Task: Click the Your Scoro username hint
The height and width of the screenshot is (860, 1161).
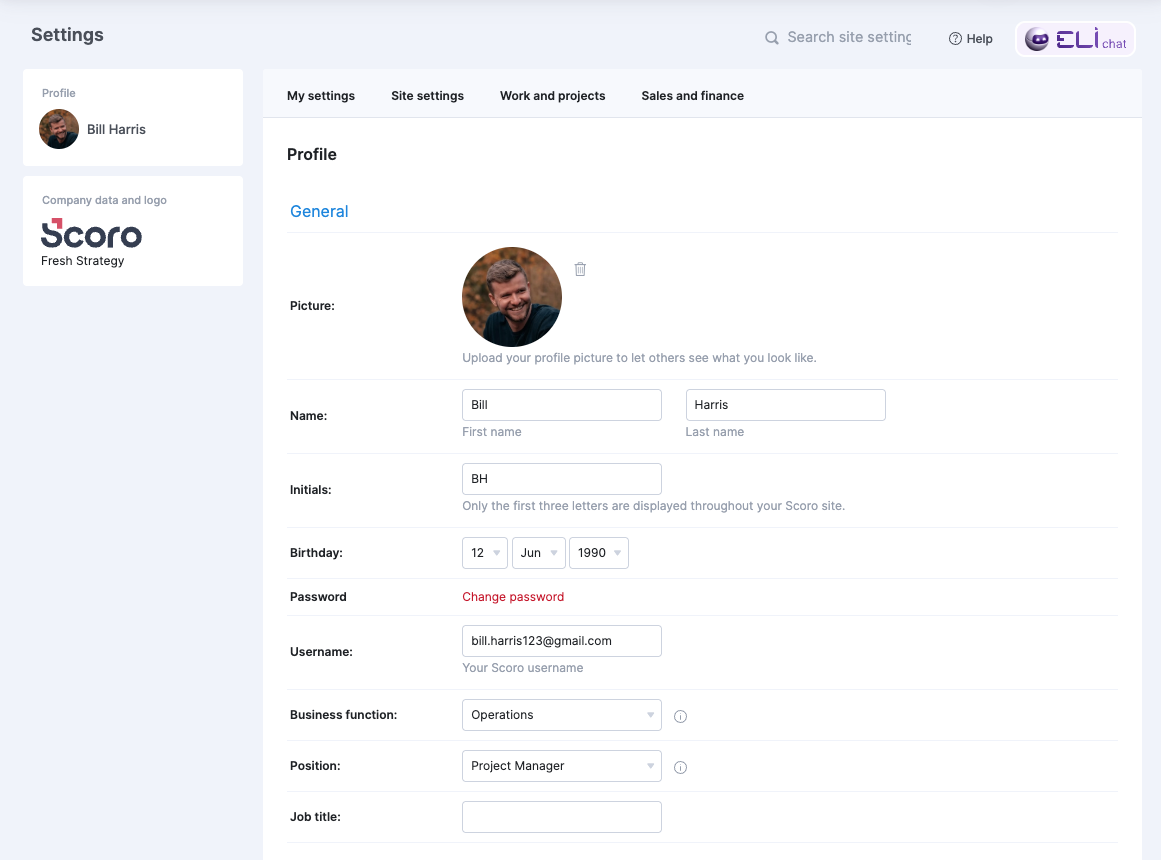Action: click(523, 668)
